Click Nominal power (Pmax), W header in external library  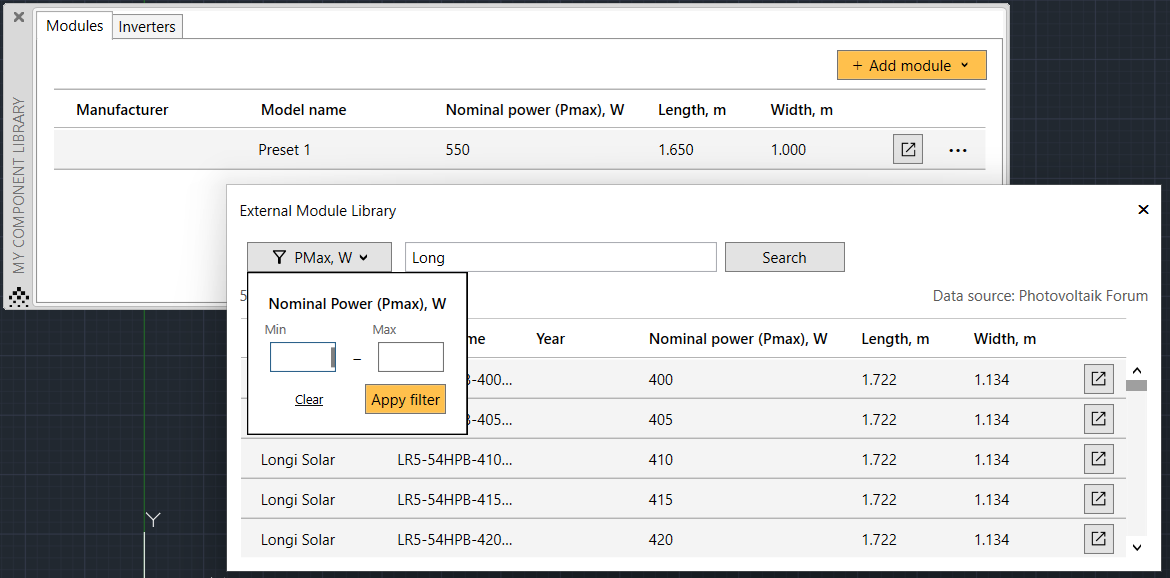tap(738, 339)
